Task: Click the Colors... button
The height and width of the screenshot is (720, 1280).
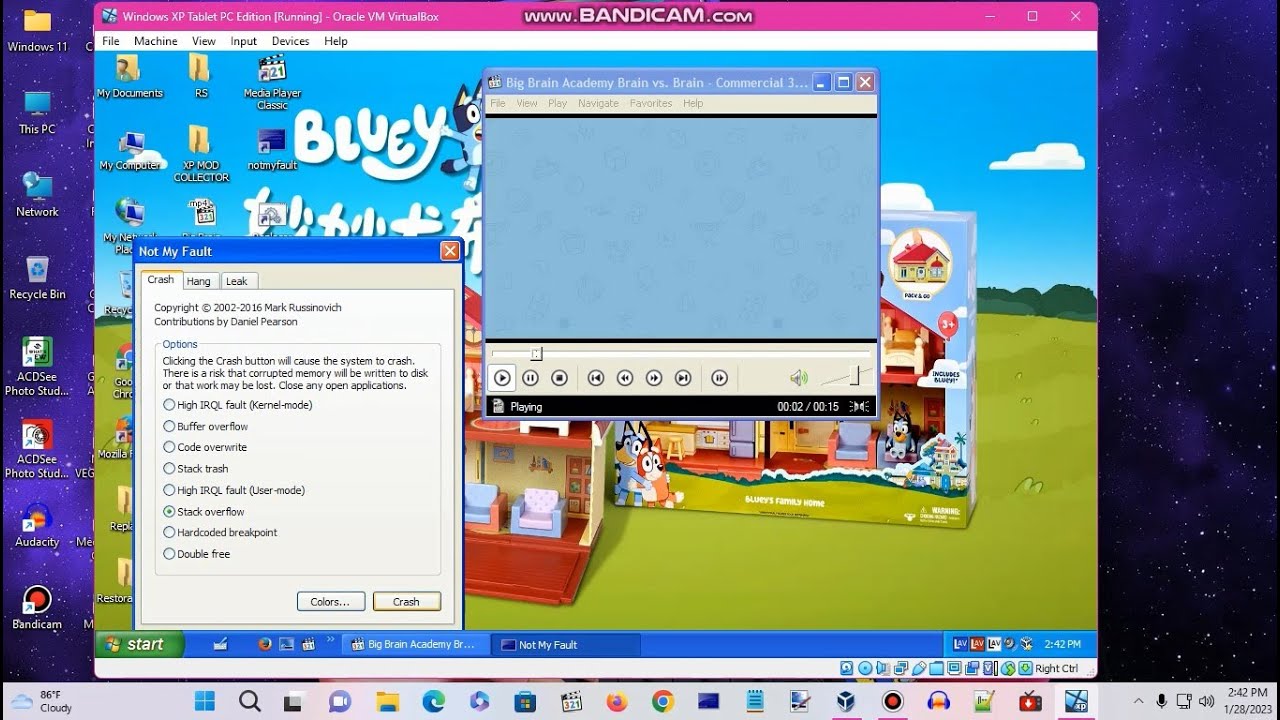Action: click(330, 601)
